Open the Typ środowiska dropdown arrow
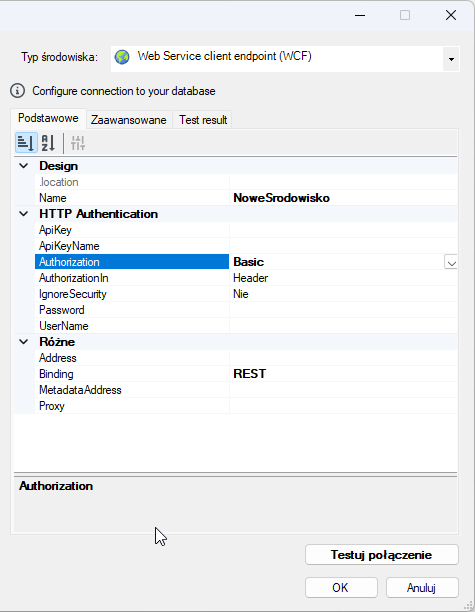The image size is (475, 612). [x=451, y=59]
